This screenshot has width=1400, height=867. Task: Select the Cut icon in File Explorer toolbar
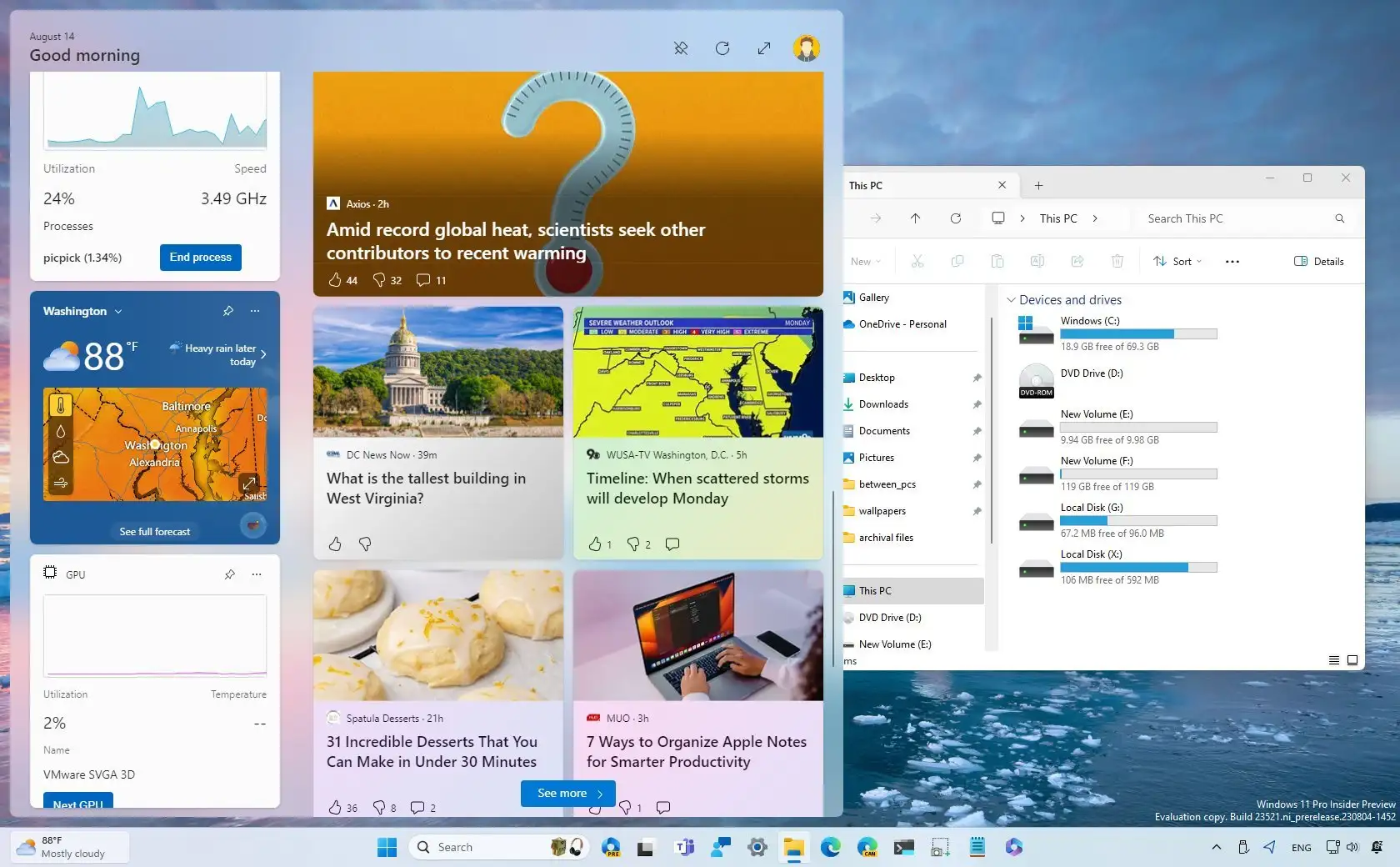(x=917, y=261)
